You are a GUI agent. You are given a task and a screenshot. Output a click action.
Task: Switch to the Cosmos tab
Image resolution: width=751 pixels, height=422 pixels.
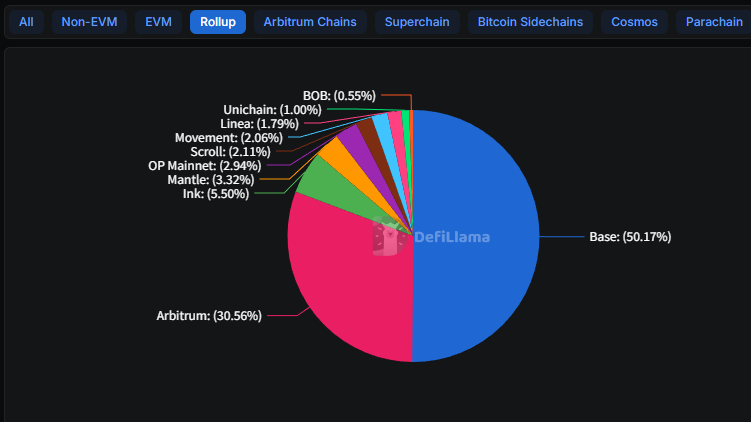pos(635,22)
